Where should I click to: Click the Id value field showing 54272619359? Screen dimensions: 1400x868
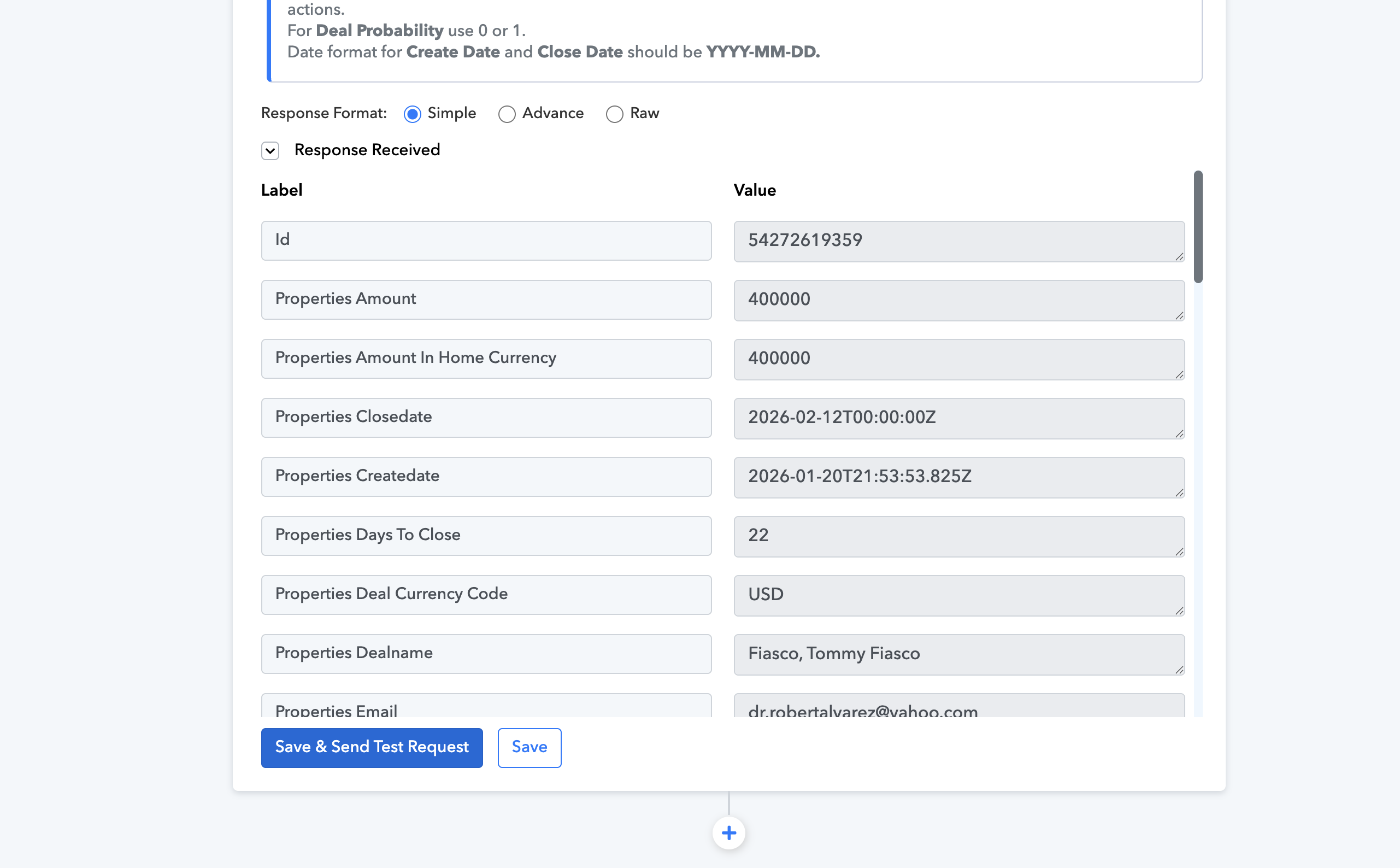[x=957, y=241]
